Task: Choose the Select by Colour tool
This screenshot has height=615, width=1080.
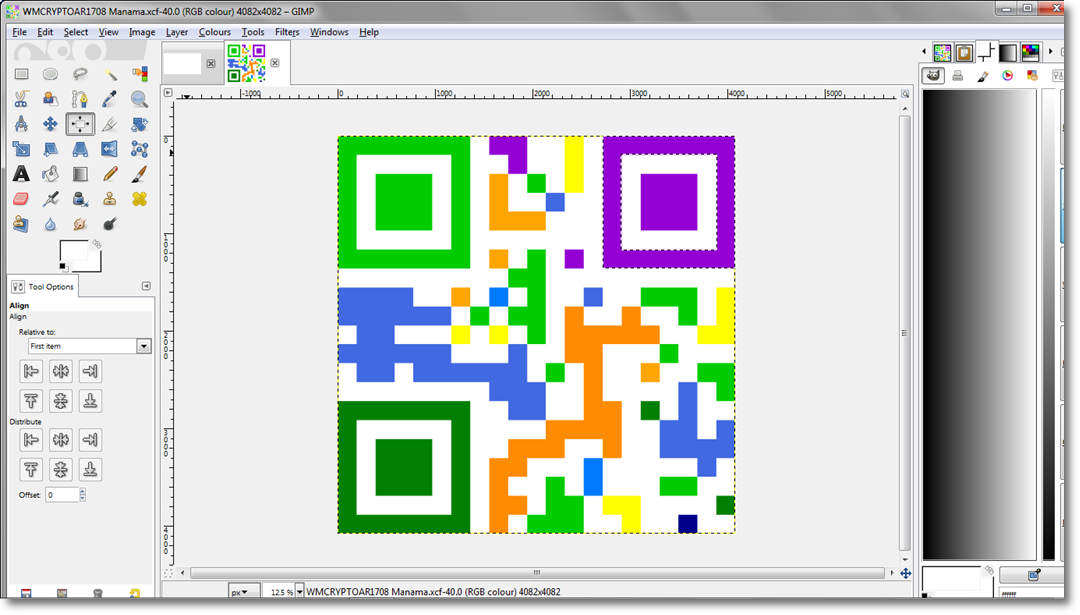Action: tap(139, 74)
